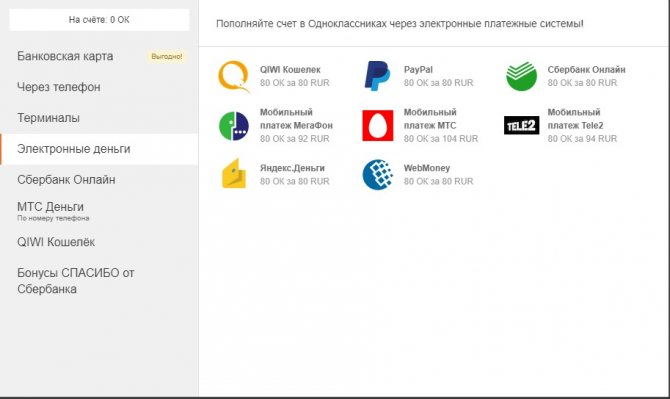Viewport: 670px width, 399px height.
Task: Click the По номеру телефона subtitle
Action: point(53,218)
